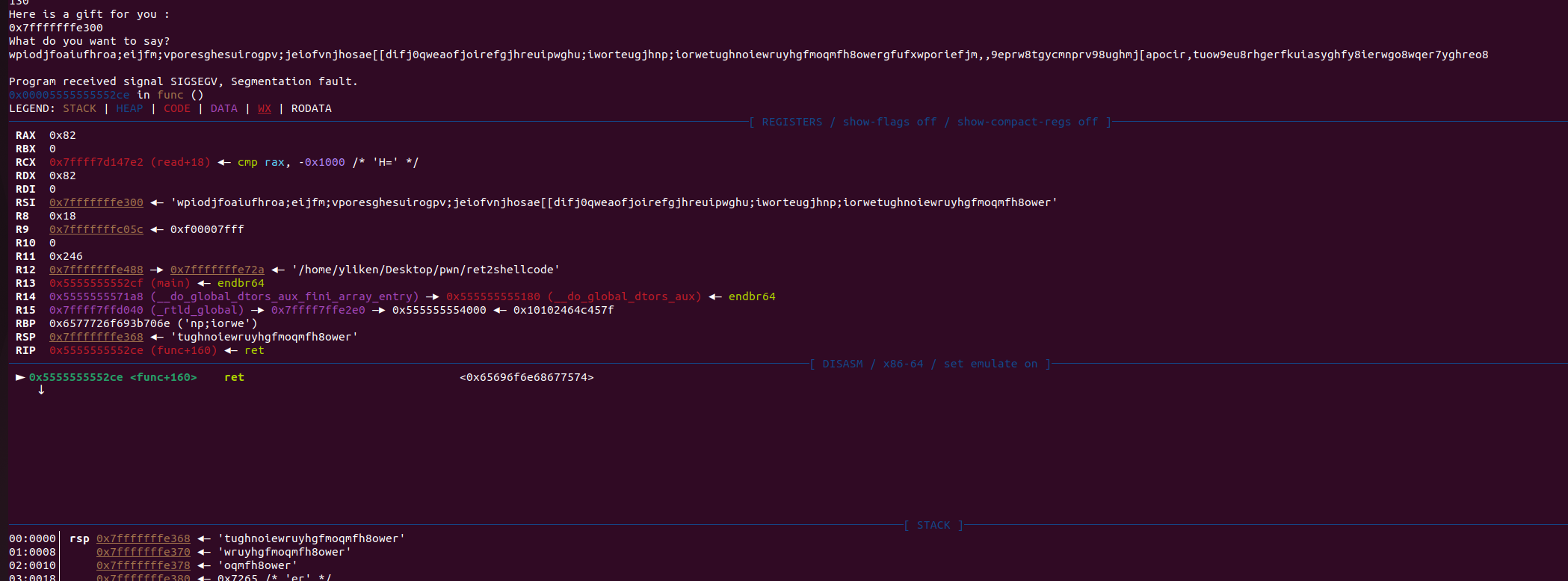Click the R13 main address 0x5555555552cf
The image size is (1568, 581).
pyautogui.click(x=96, y=283)
